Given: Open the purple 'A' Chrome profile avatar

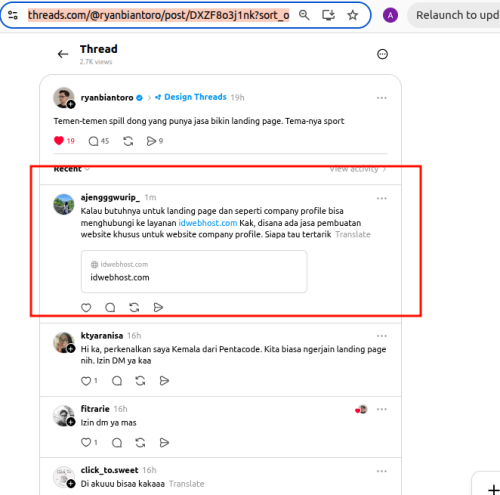Looking at the screenshot, I should [390, 15].
